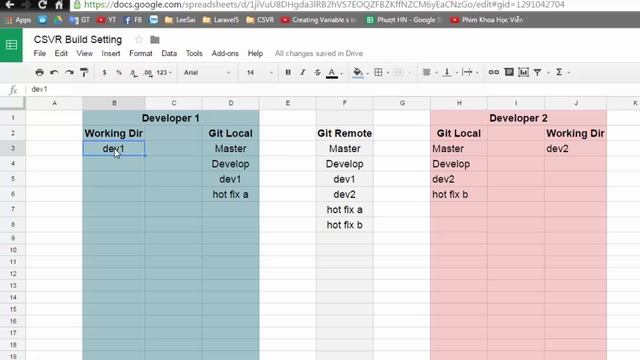Format the cell as percent
Image resolution: width=640 pixels, height=360 pixels.
(119, 72)
